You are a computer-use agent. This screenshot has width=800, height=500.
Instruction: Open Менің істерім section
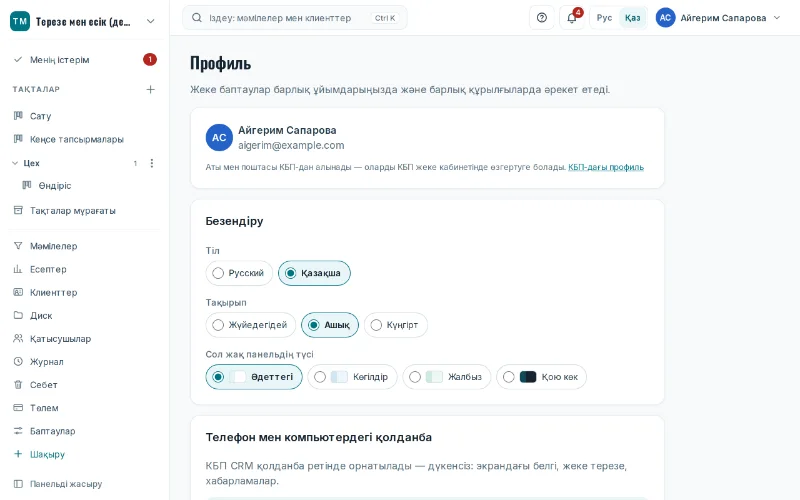pos(85,60)
